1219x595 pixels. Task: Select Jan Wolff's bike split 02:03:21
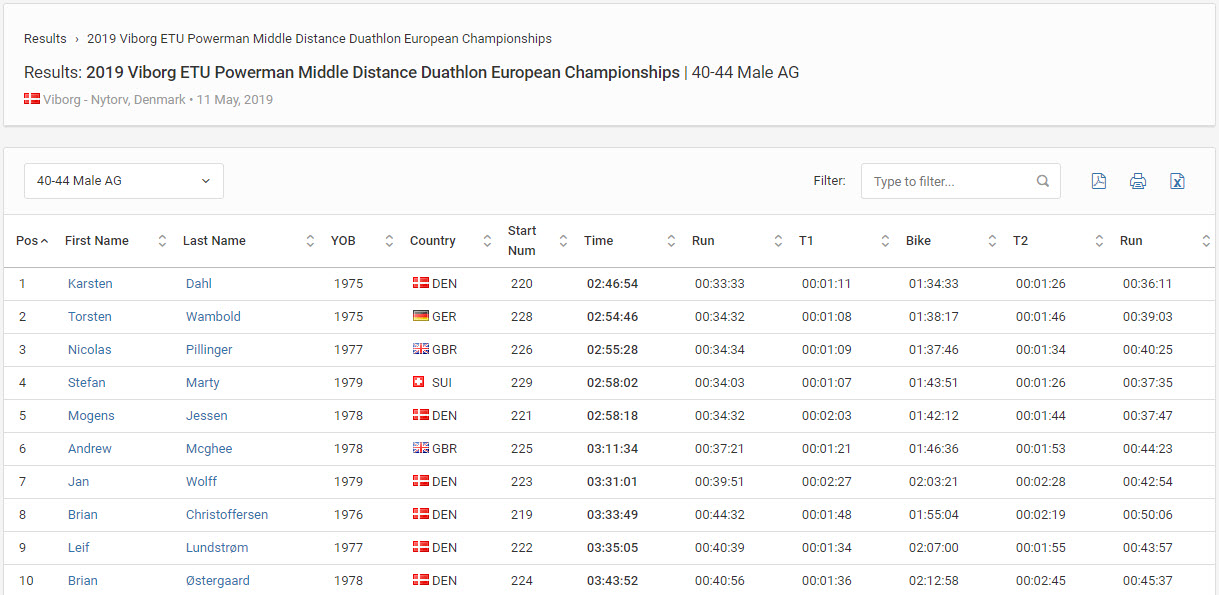(x=934, y=481)
